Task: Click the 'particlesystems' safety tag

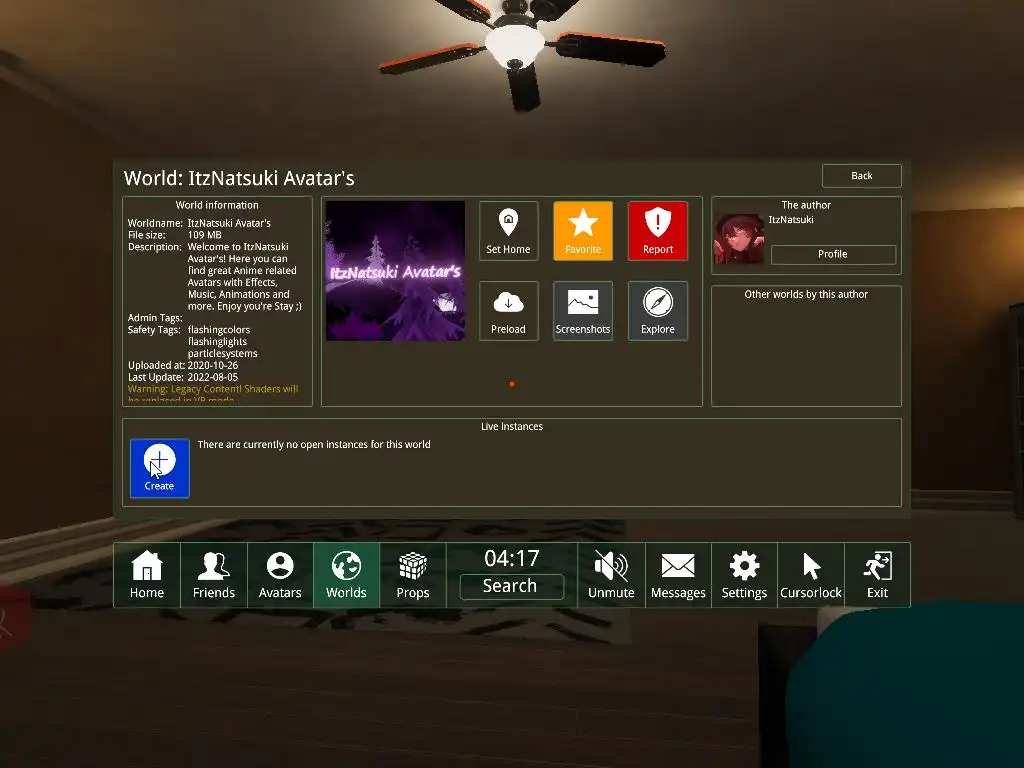Action: click(223, 353)
